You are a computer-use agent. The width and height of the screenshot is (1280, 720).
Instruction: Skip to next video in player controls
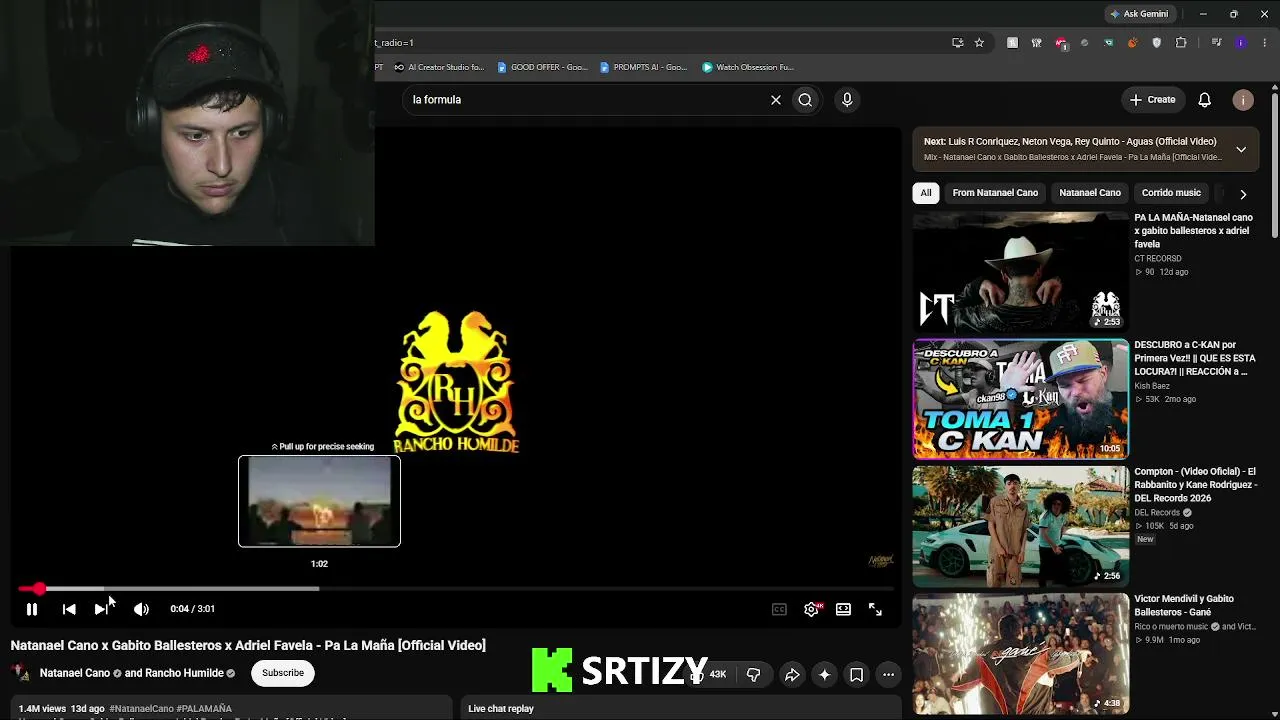[x=101, y=609]
